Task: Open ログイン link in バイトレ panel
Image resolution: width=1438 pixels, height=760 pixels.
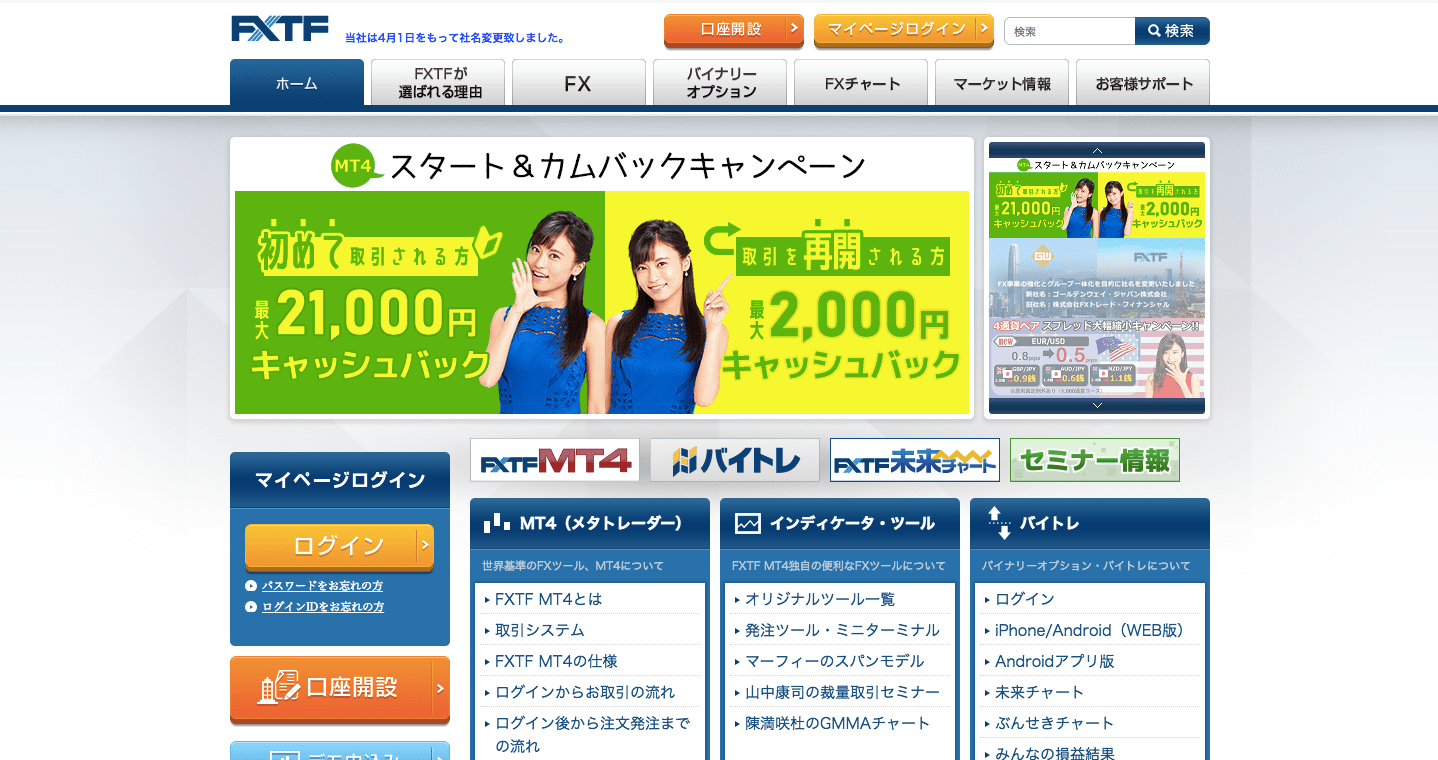Action: [x=1025, y=599]
